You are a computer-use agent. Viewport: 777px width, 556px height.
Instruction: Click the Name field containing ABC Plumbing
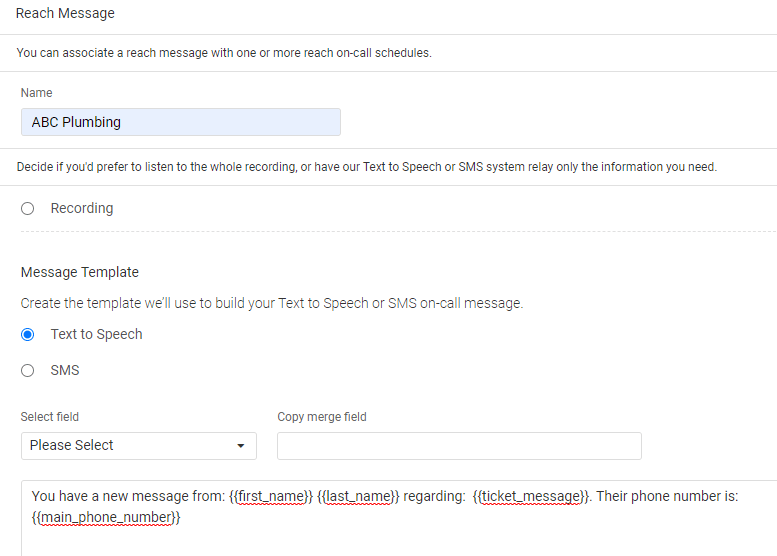[x=180, y=122]
